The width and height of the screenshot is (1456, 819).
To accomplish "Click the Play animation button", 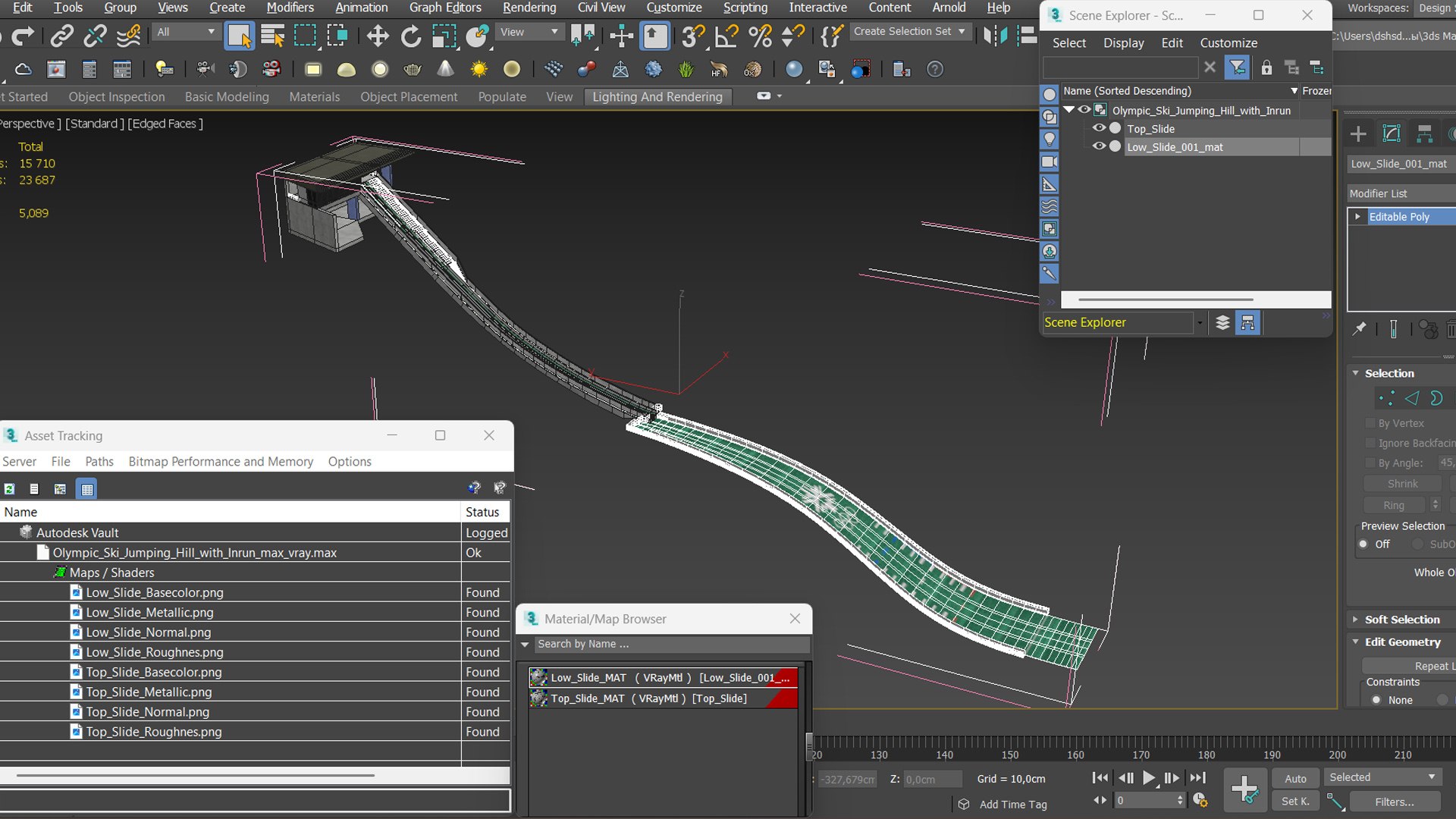I will point(1149,778).
